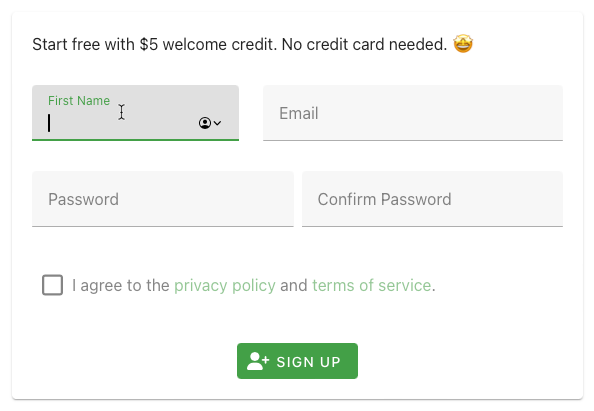
Task: Focus the Confirm Password input field
Action: [x=432, y=199]
